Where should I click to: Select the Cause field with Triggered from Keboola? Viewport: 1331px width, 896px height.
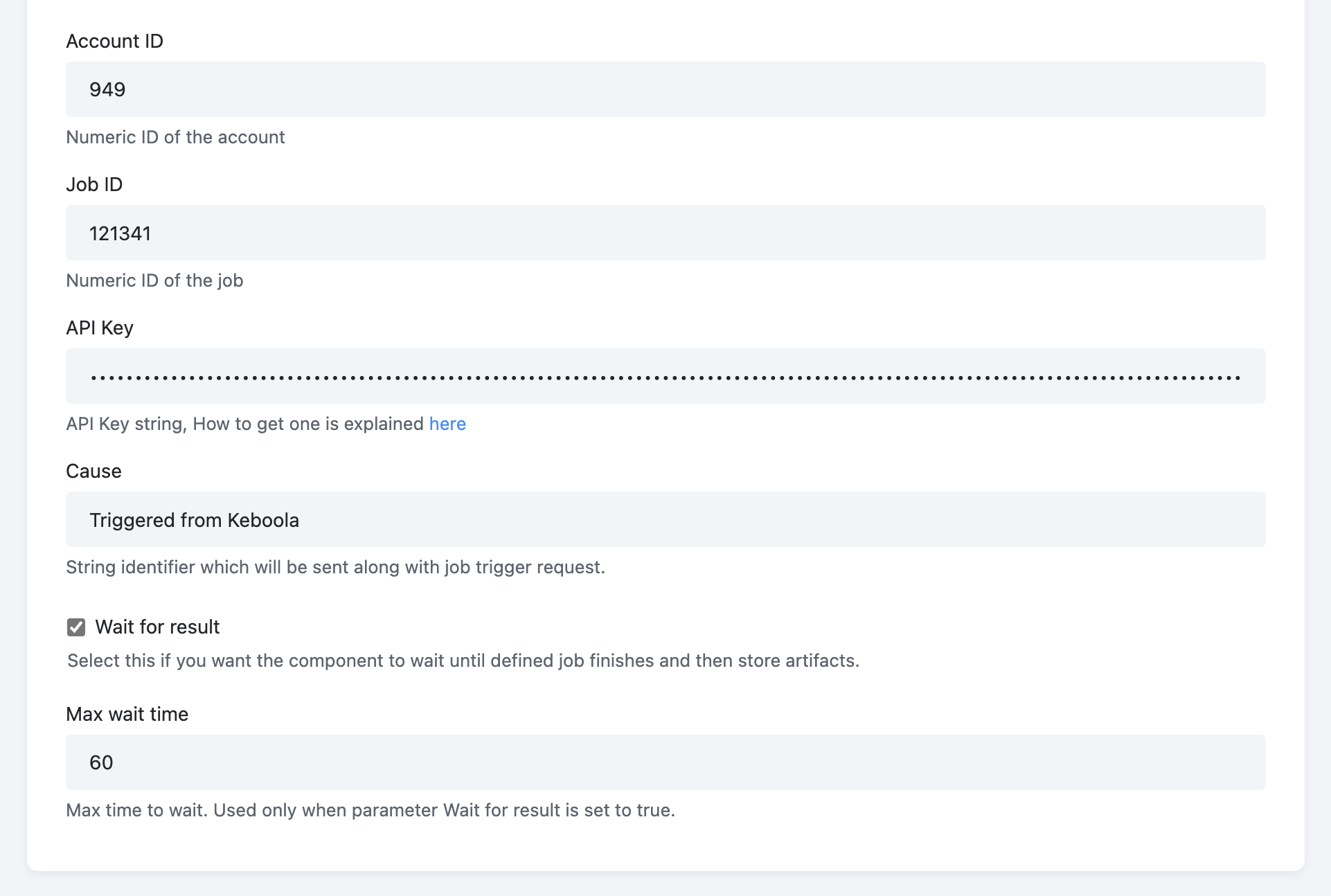[x=665, y=519]
